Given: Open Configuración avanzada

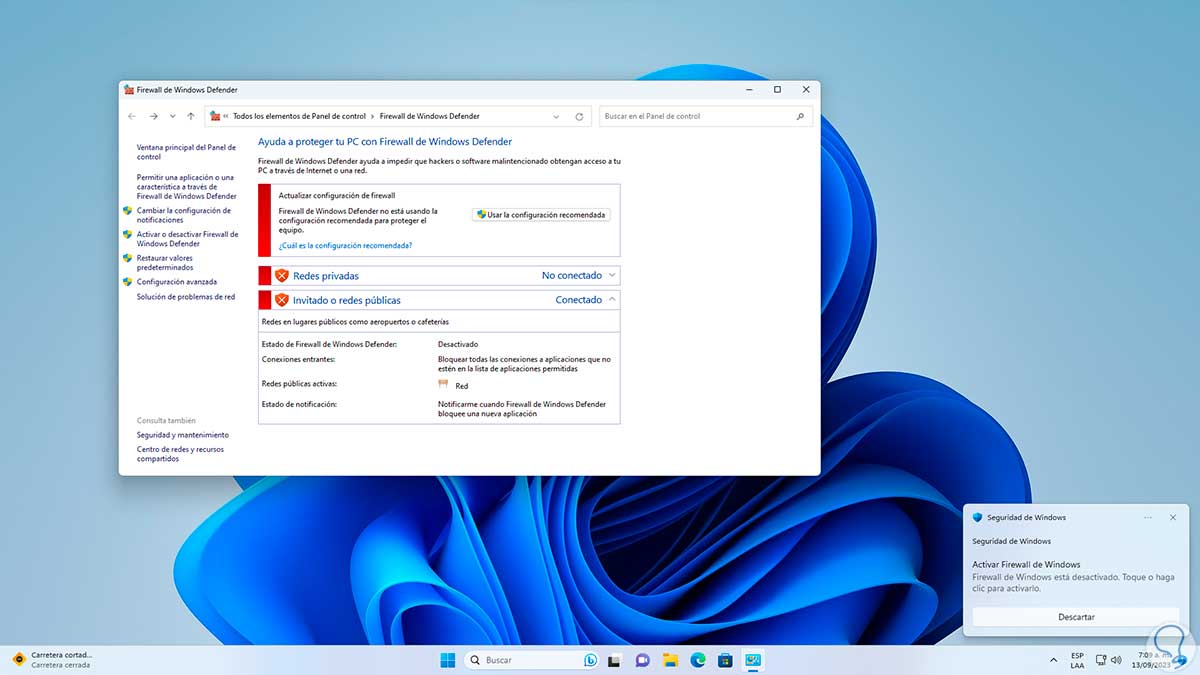Looking at the screenshot, I should (x=177, y=282).
